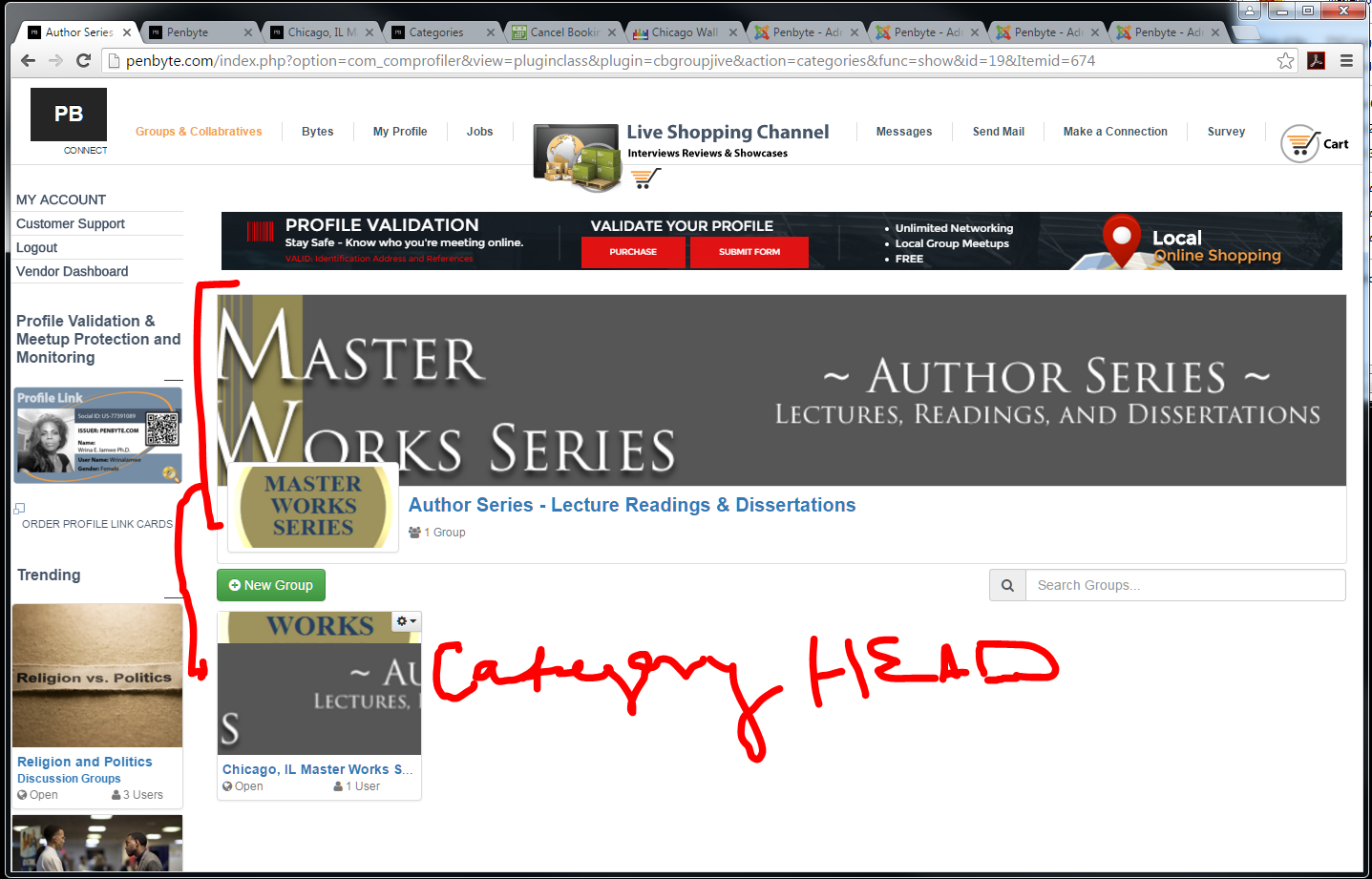Screen dimensions: 1372x879
Task: Switch to the Penbyte browser tab
Action: [x=197, y=32]
